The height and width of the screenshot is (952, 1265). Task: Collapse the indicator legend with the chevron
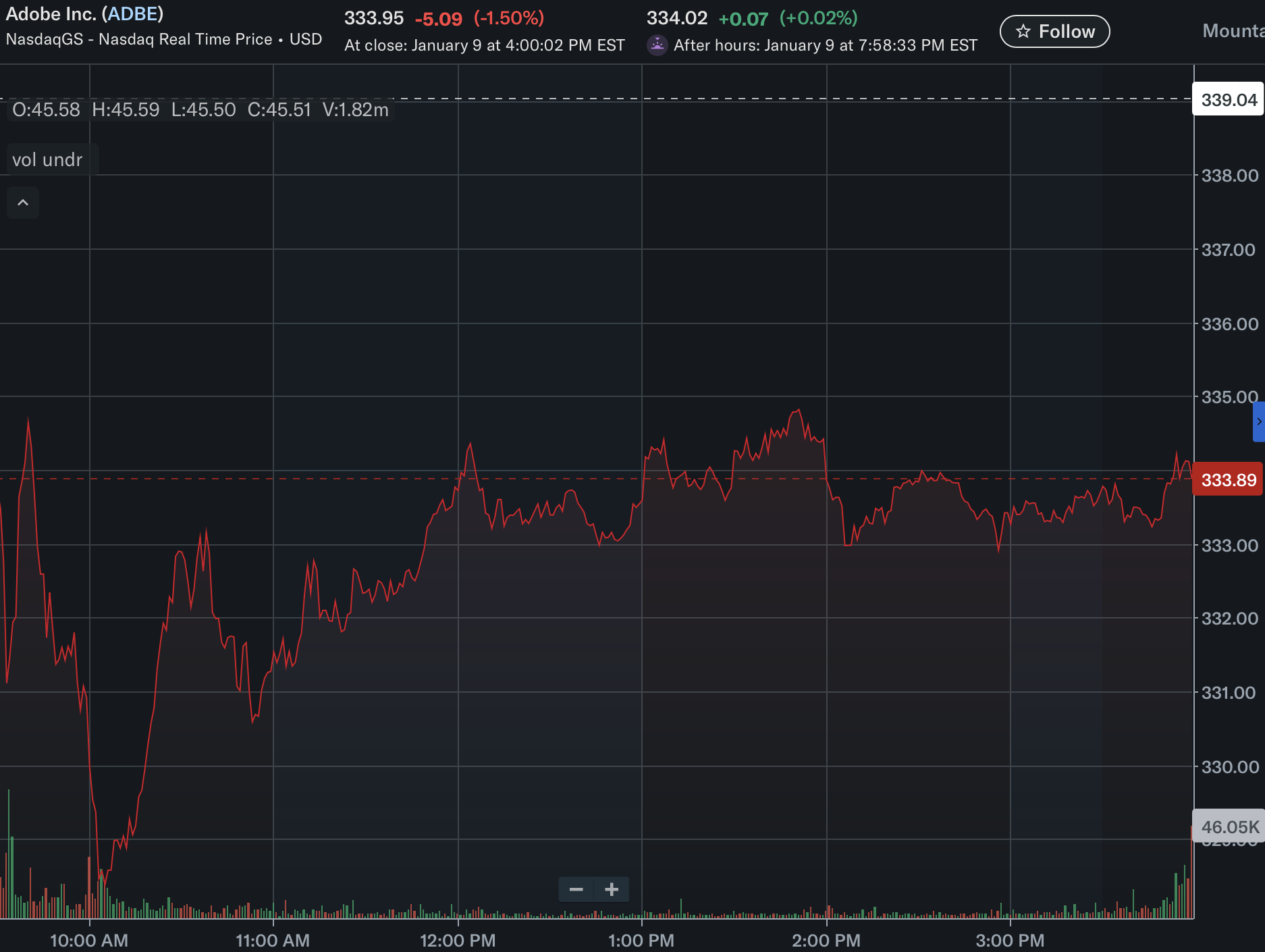point(23,203)
